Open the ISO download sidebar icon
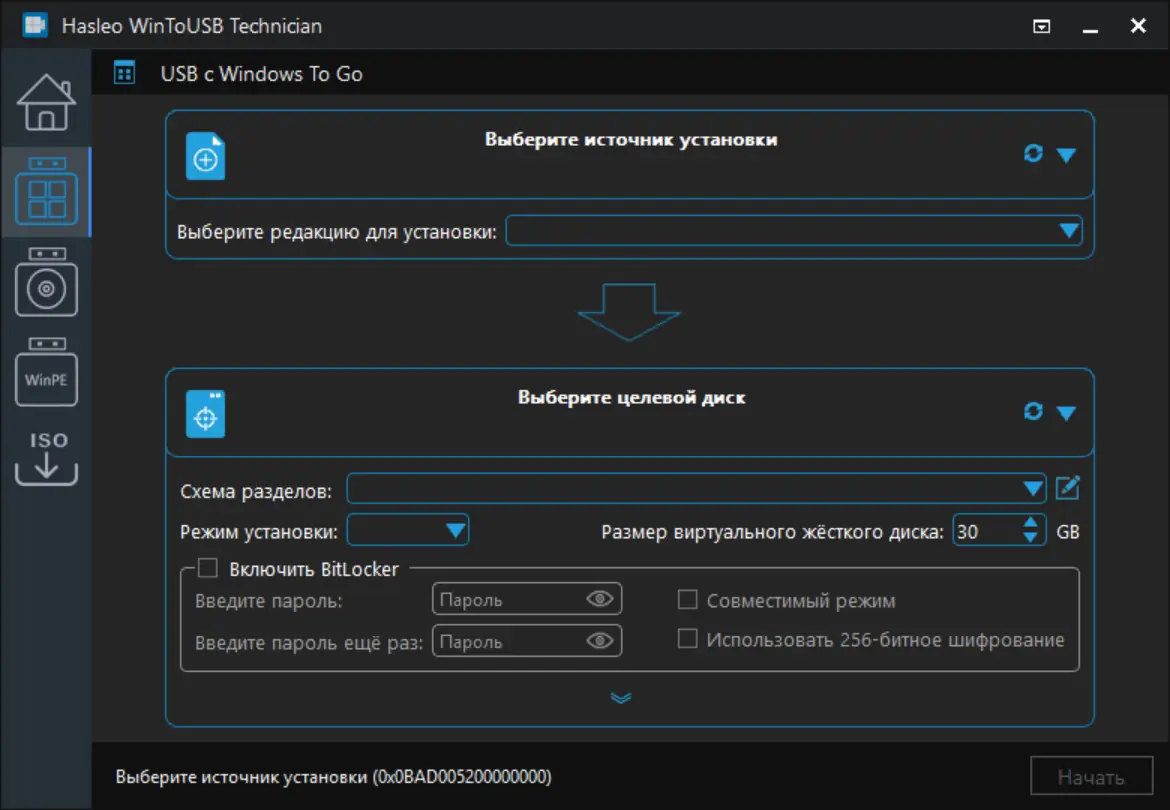The height and width of the screenshot is (810, 1170). [46, 458]
